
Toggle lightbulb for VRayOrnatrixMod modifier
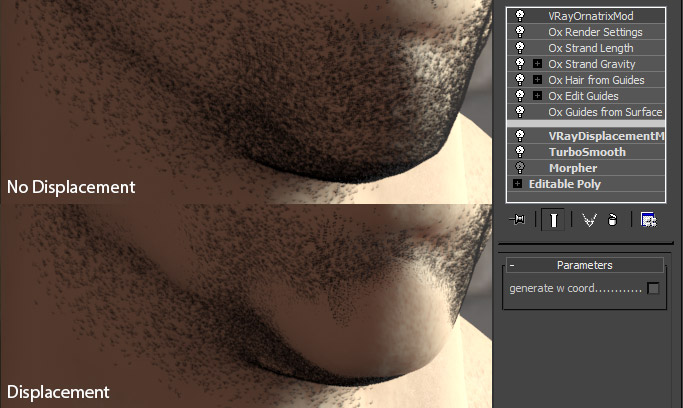coord(520,16)
